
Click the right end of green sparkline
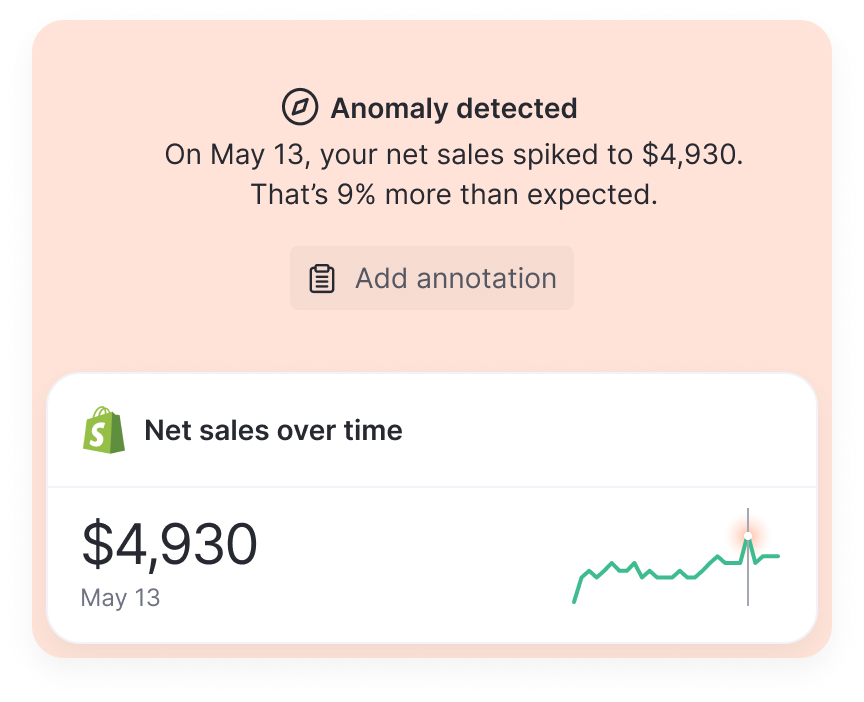pyautogui.click(x=776, y=556)
